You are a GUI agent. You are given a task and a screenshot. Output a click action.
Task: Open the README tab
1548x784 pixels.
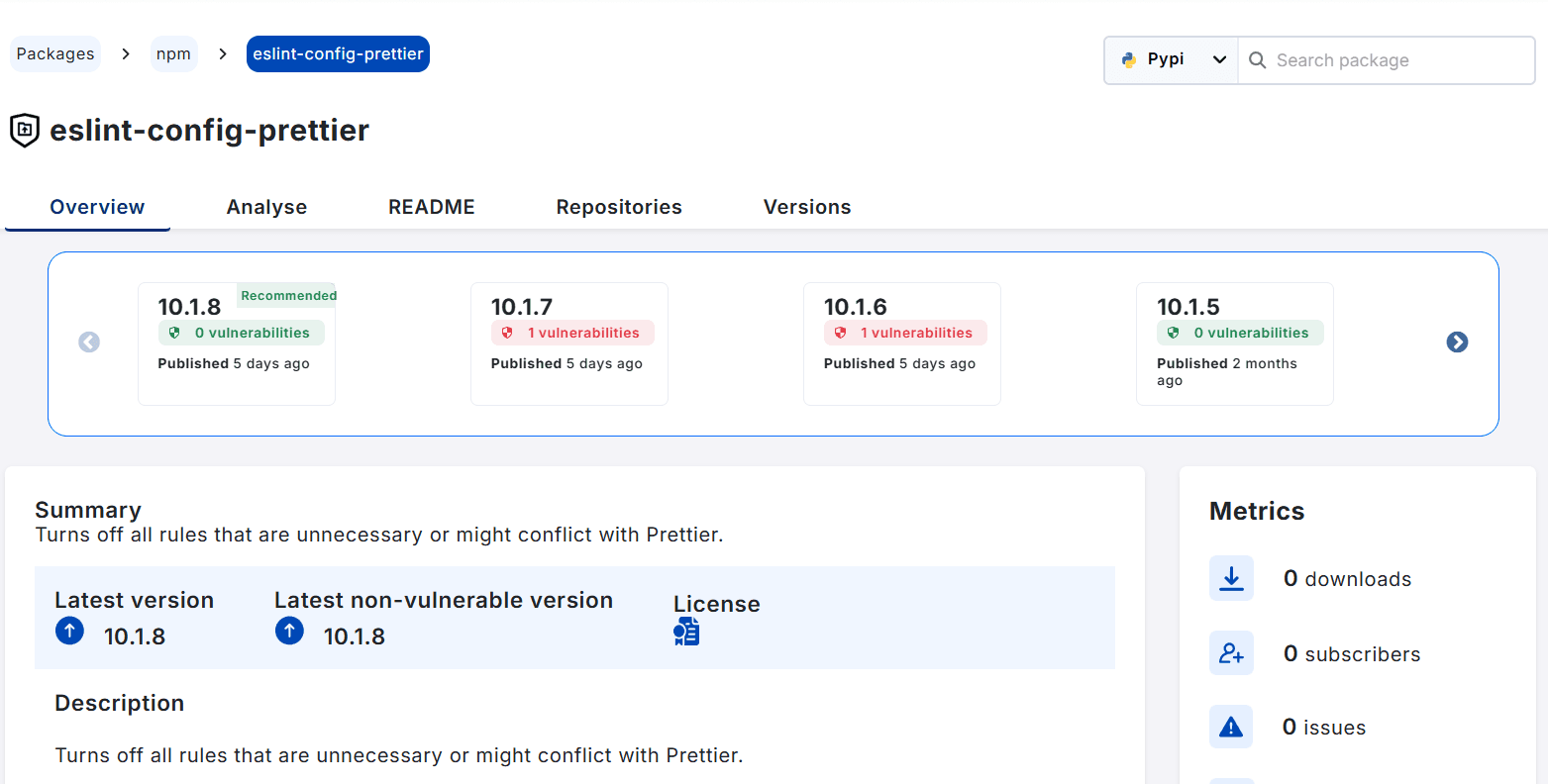tap(432, 207)
